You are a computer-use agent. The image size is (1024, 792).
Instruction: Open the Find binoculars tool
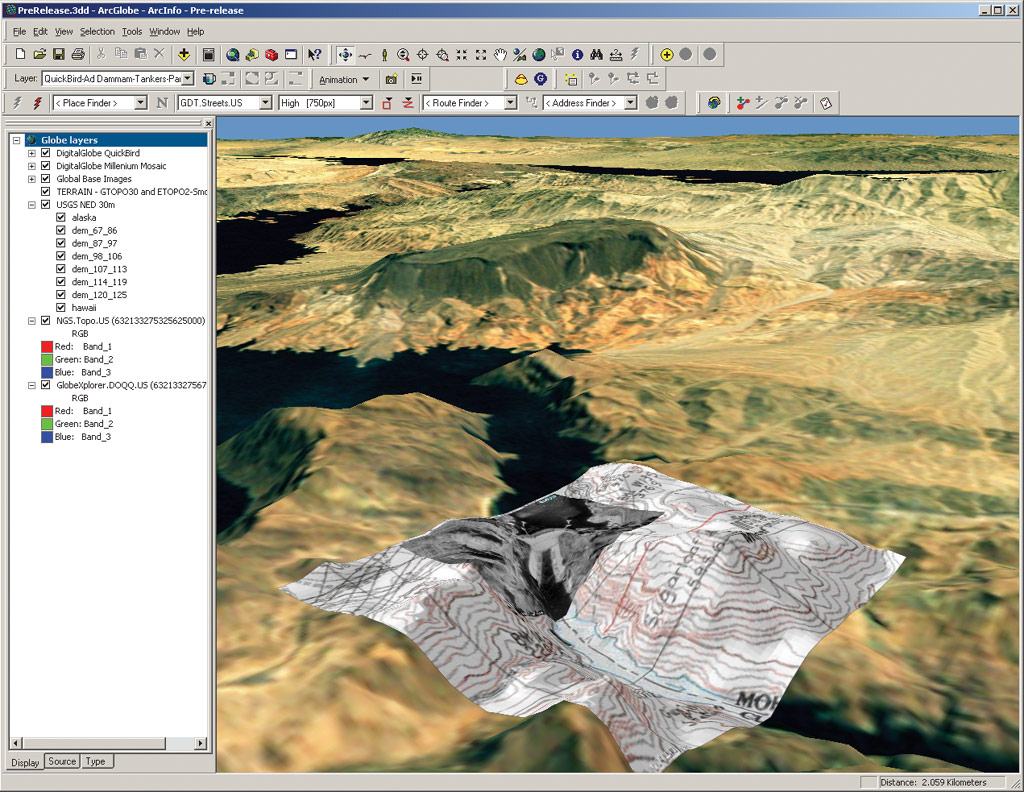[596, 54]
